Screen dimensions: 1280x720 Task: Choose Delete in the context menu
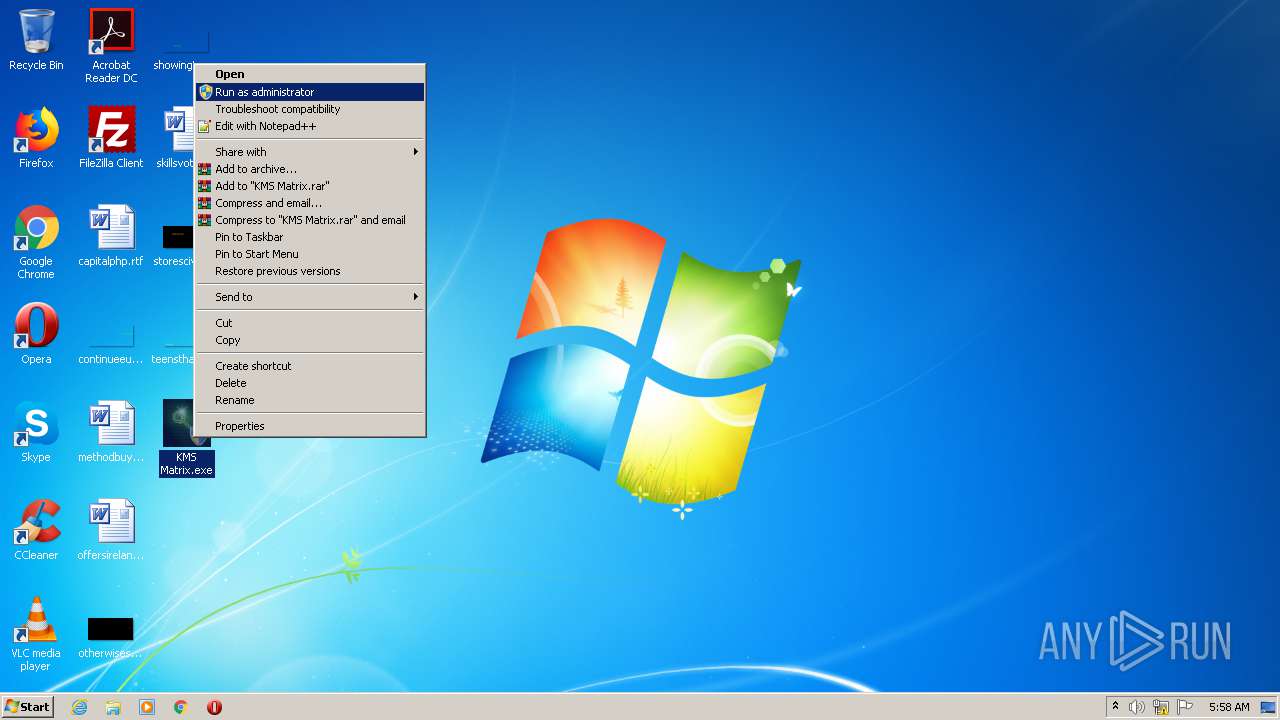coord(310,383)
